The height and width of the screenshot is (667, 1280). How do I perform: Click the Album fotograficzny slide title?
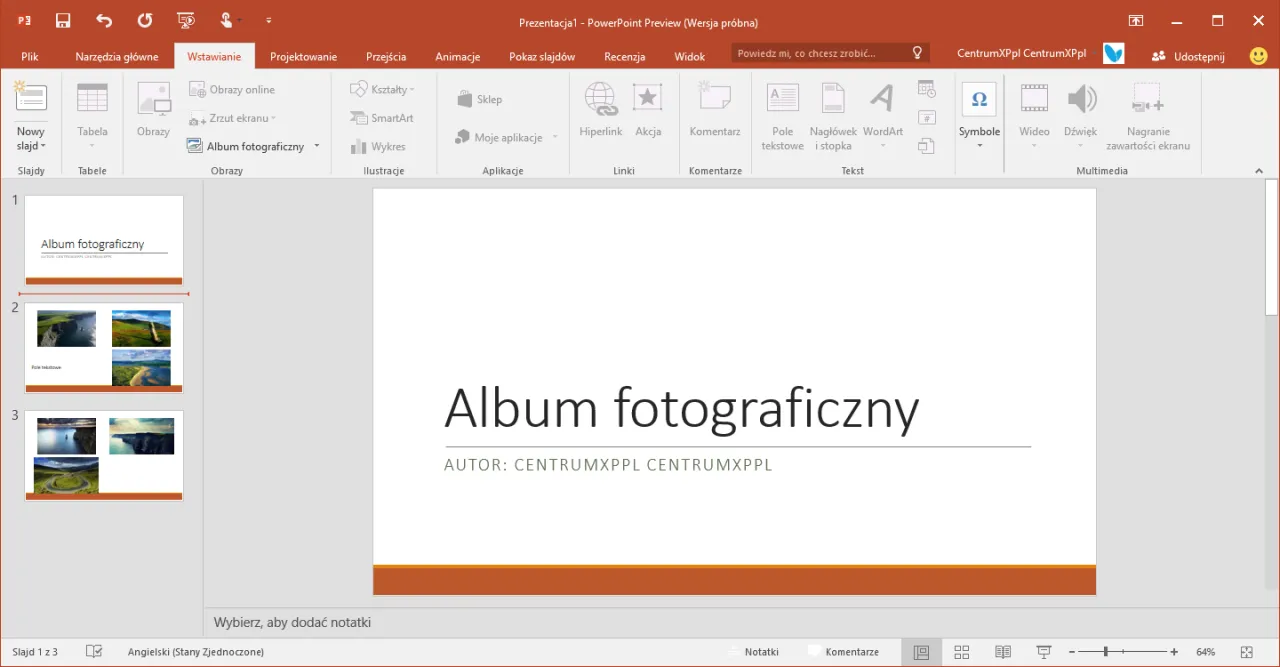coord(681,408)
